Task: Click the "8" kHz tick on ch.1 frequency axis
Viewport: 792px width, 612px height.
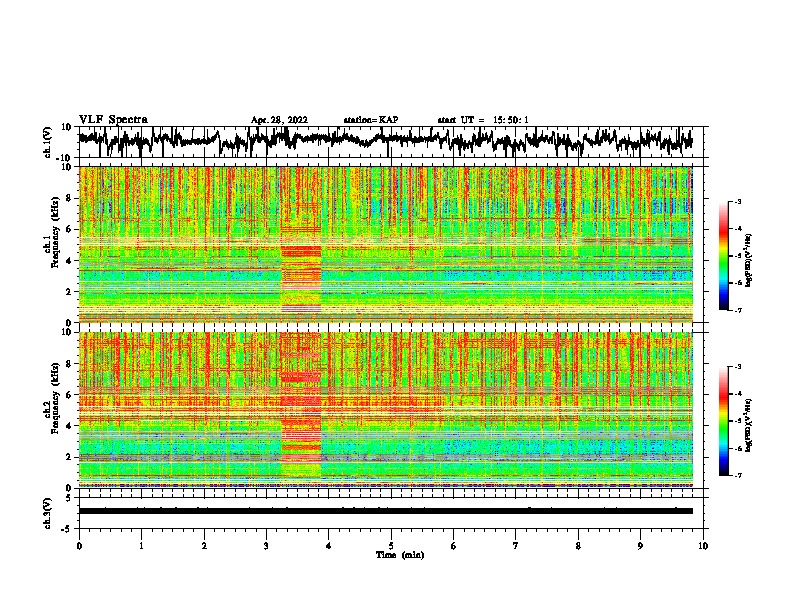Action: tap(70, 198)
